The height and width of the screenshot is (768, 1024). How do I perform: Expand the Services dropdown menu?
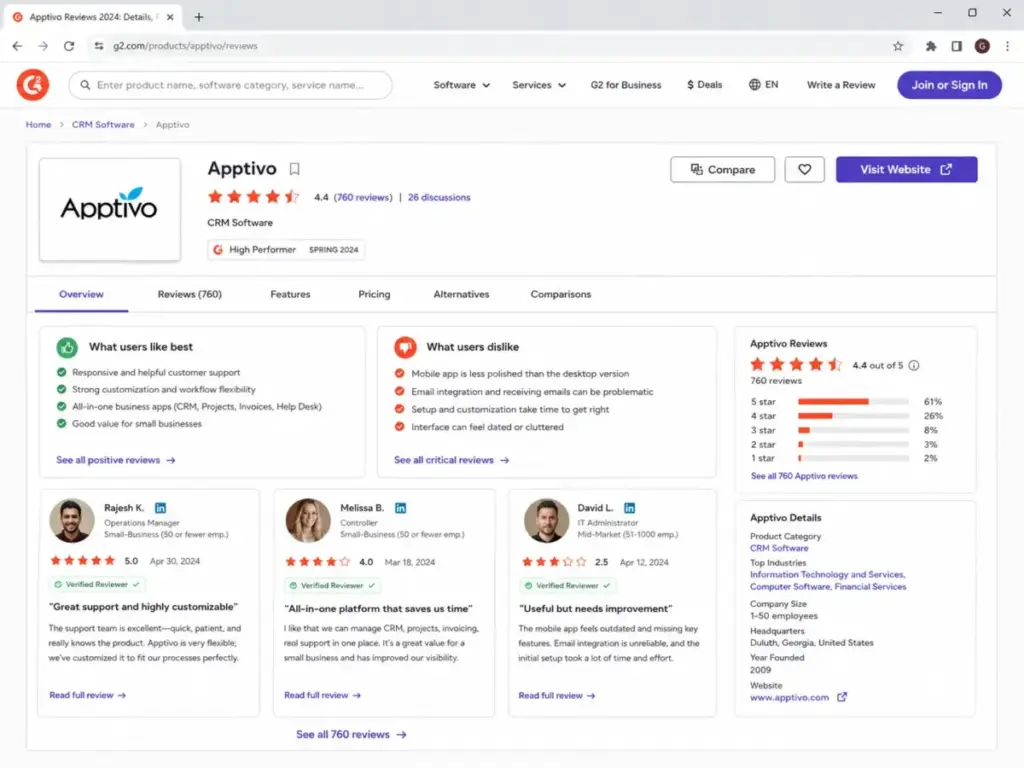(x=539, y=85)
